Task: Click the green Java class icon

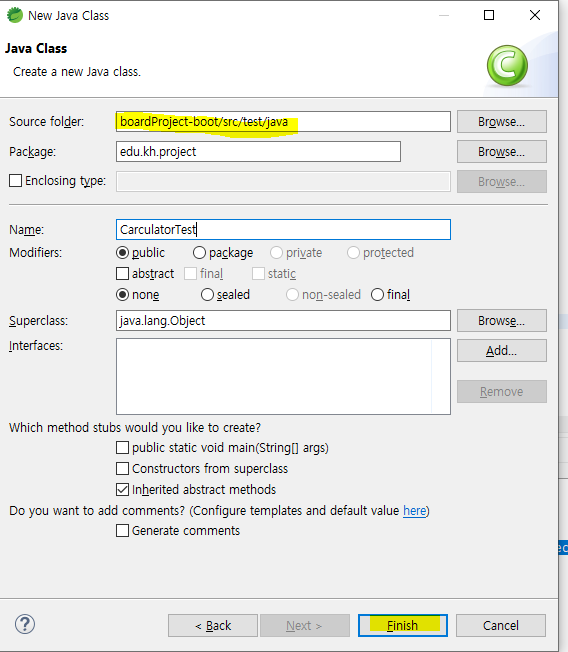Action: tap(507, 65)
